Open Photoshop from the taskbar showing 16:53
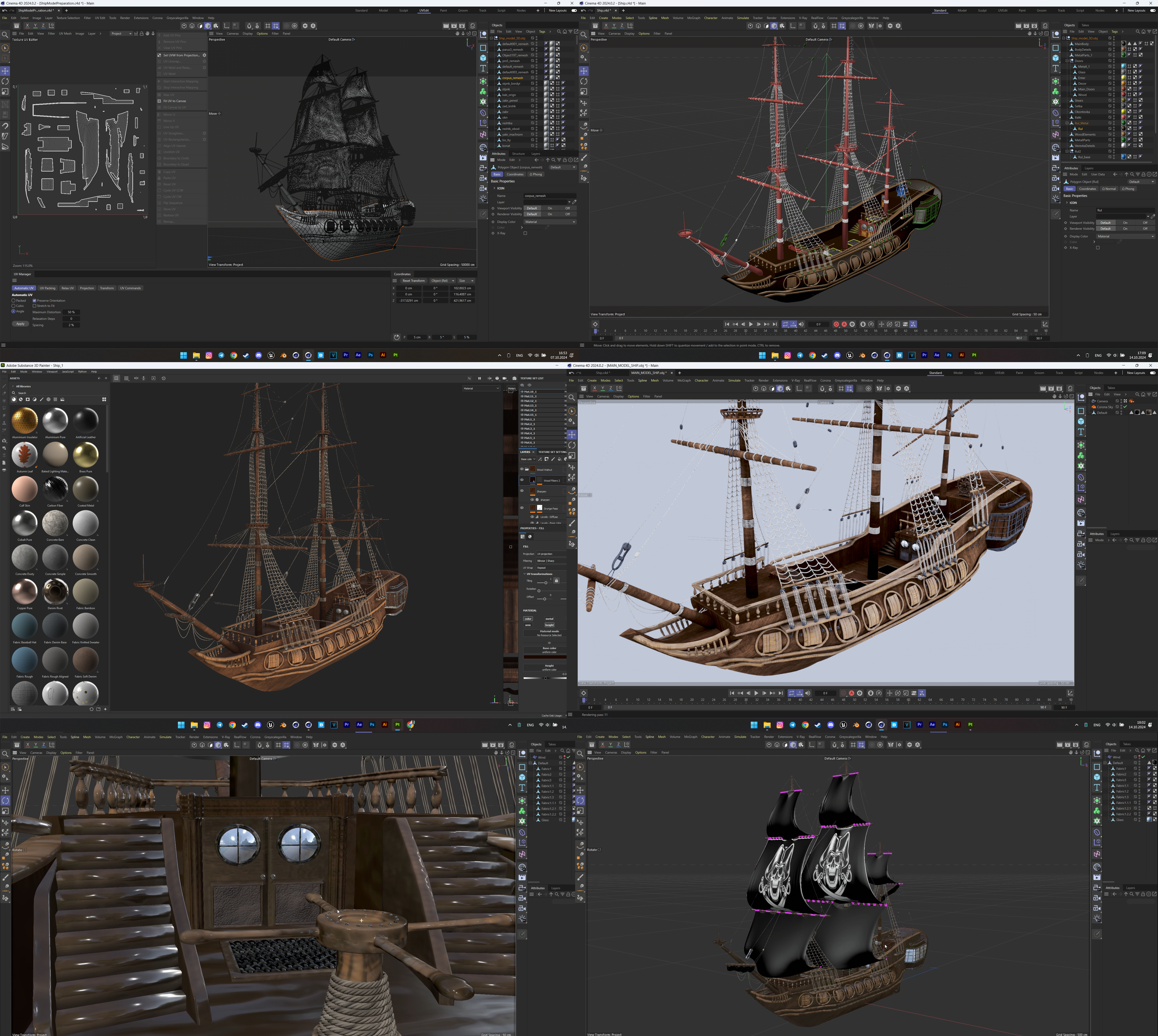This screenshot has width=1158, height=1036. tap(370, 355)
